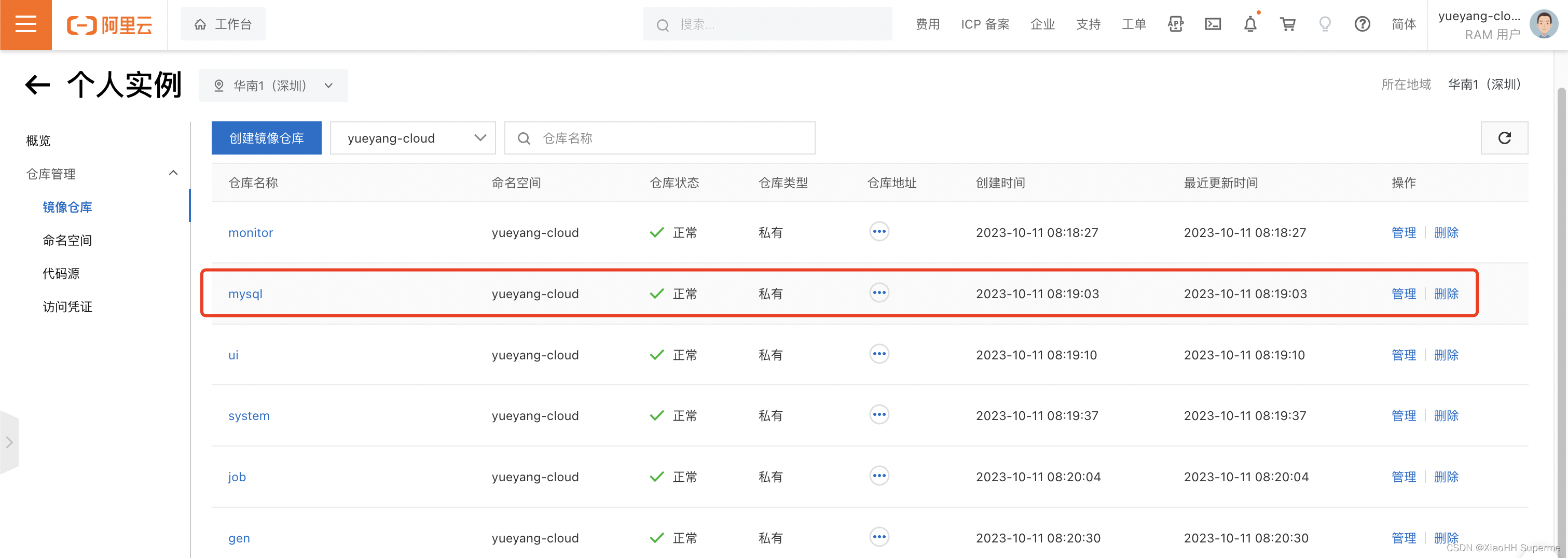This screenshot has width=1568, height=558.
Task: Switch language via 简体
Action: click(x=1404, y=24)
